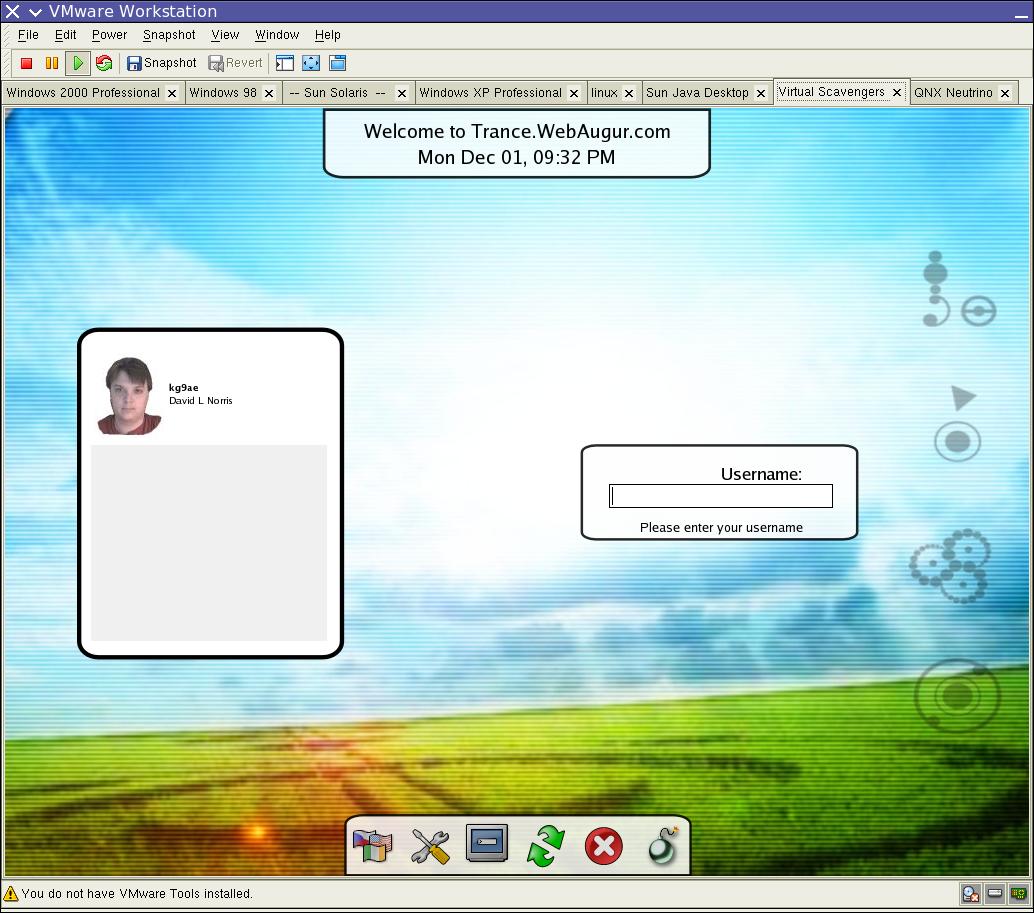Open the language flags icon on login bar
The image size is (1034, 913).
373,846
